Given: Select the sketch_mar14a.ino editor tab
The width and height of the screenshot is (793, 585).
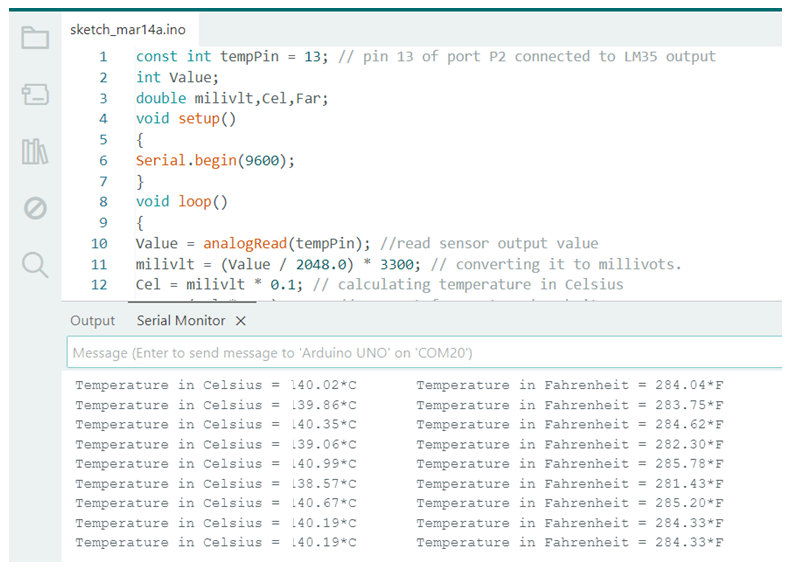Looking at the screenshot, I should pyautogui.click(x=127, y=29).
